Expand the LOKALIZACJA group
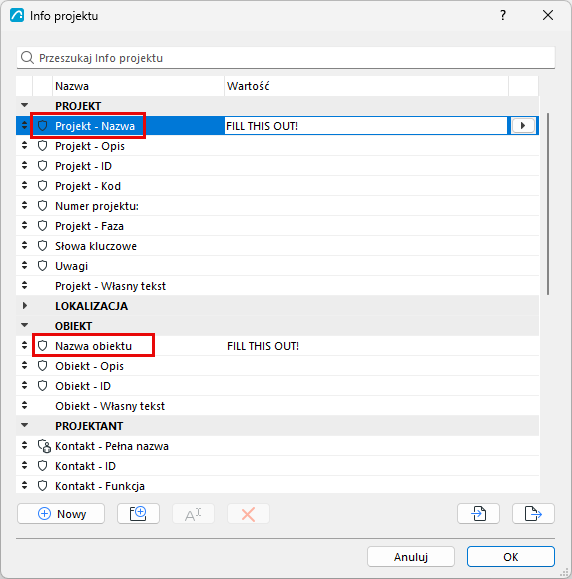Viewport: 572px width, 579px height. (x=24, y=305)
